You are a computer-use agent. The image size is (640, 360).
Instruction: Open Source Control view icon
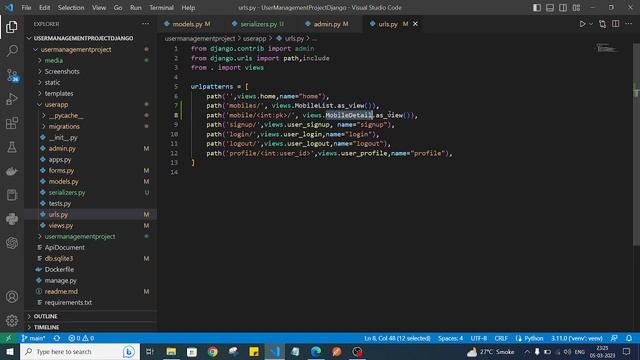[x=12, y=75]
